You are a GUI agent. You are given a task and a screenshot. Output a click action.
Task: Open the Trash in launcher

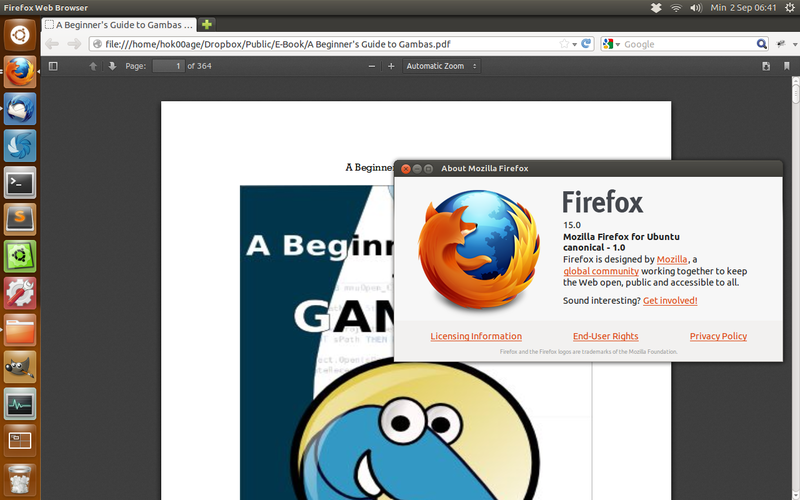(20, 480)
